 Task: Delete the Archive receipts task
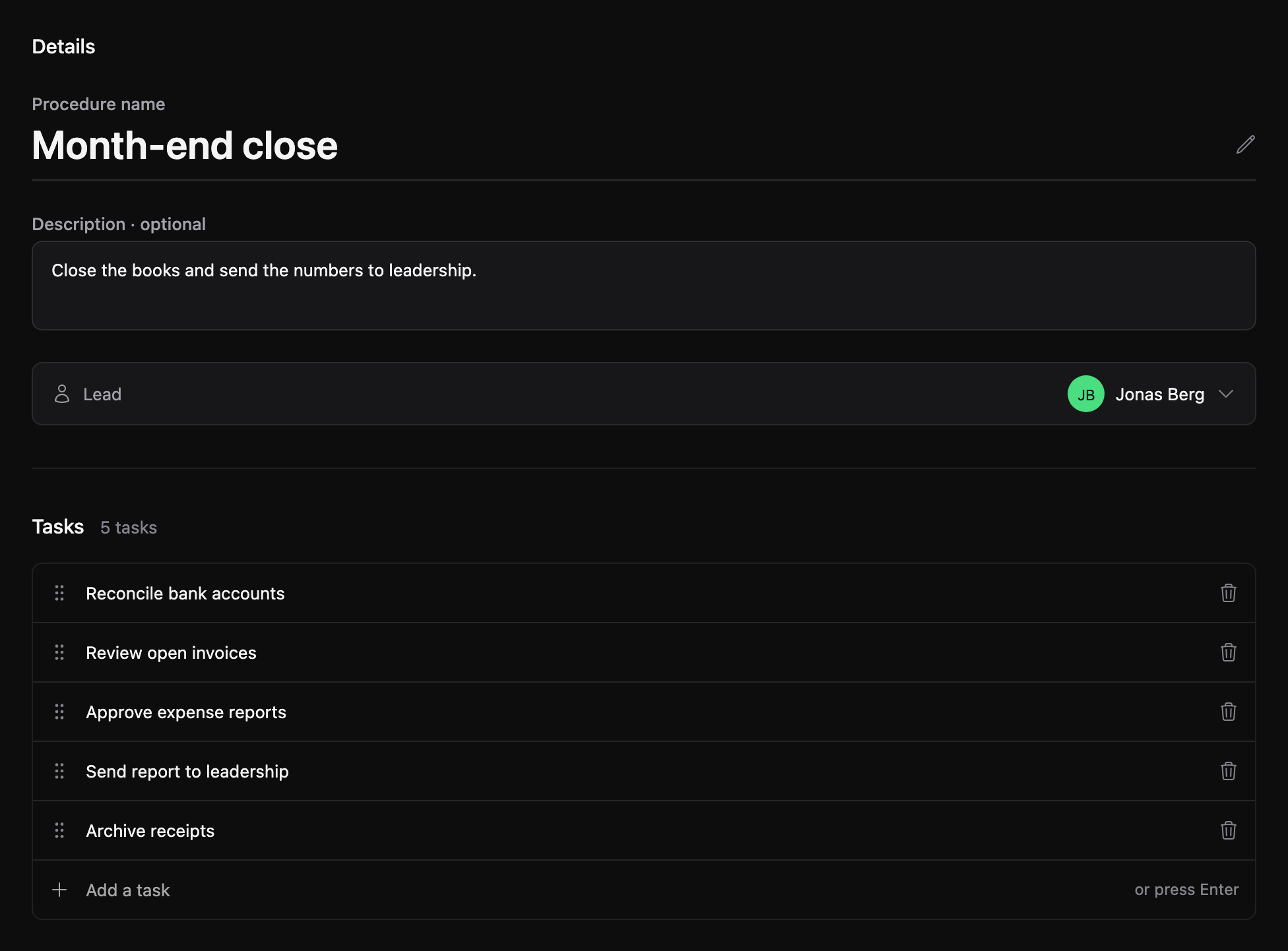(1228, 830)
